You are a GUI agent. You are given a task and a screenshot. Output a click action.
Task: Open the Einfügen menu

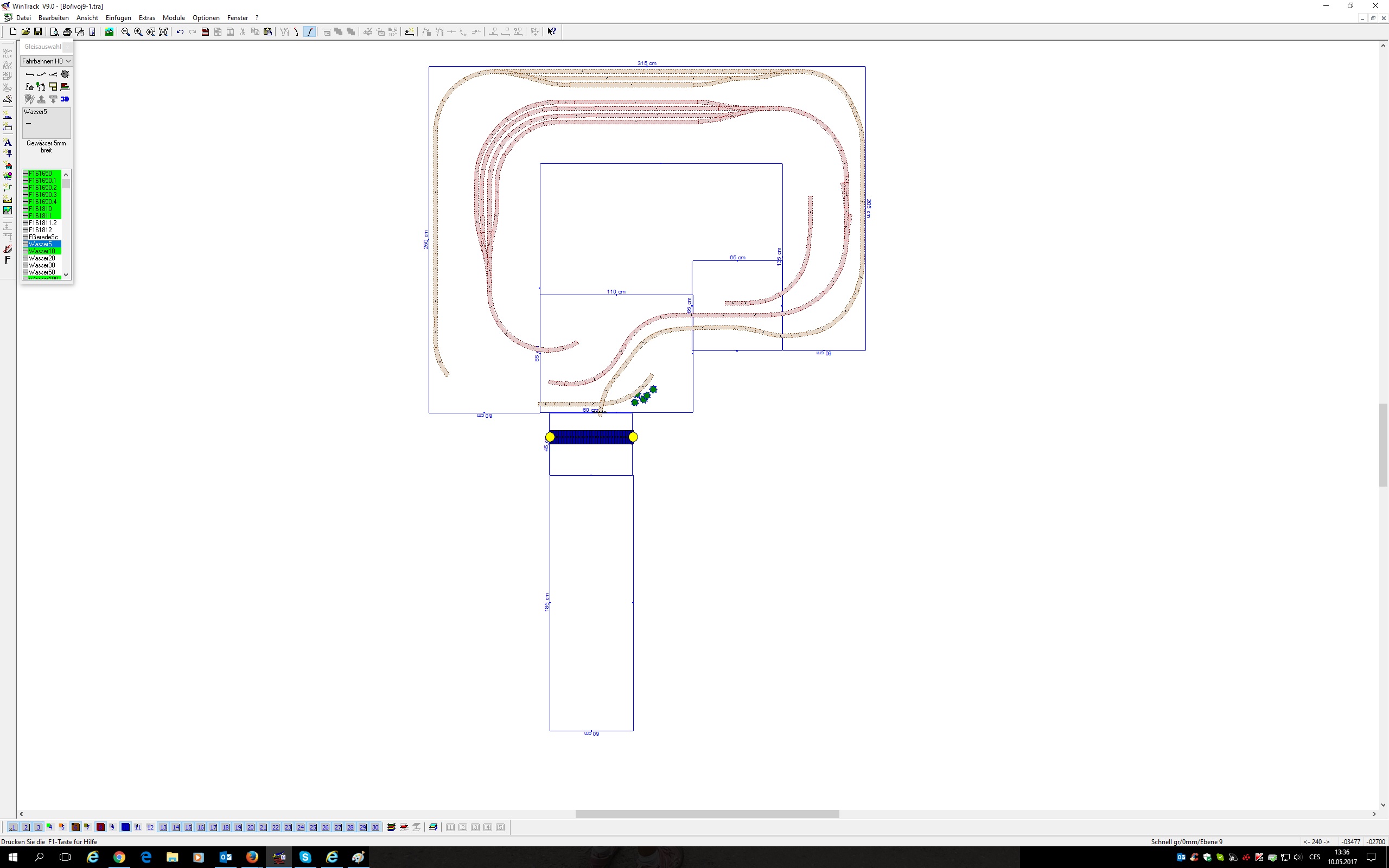click(118, 18)
